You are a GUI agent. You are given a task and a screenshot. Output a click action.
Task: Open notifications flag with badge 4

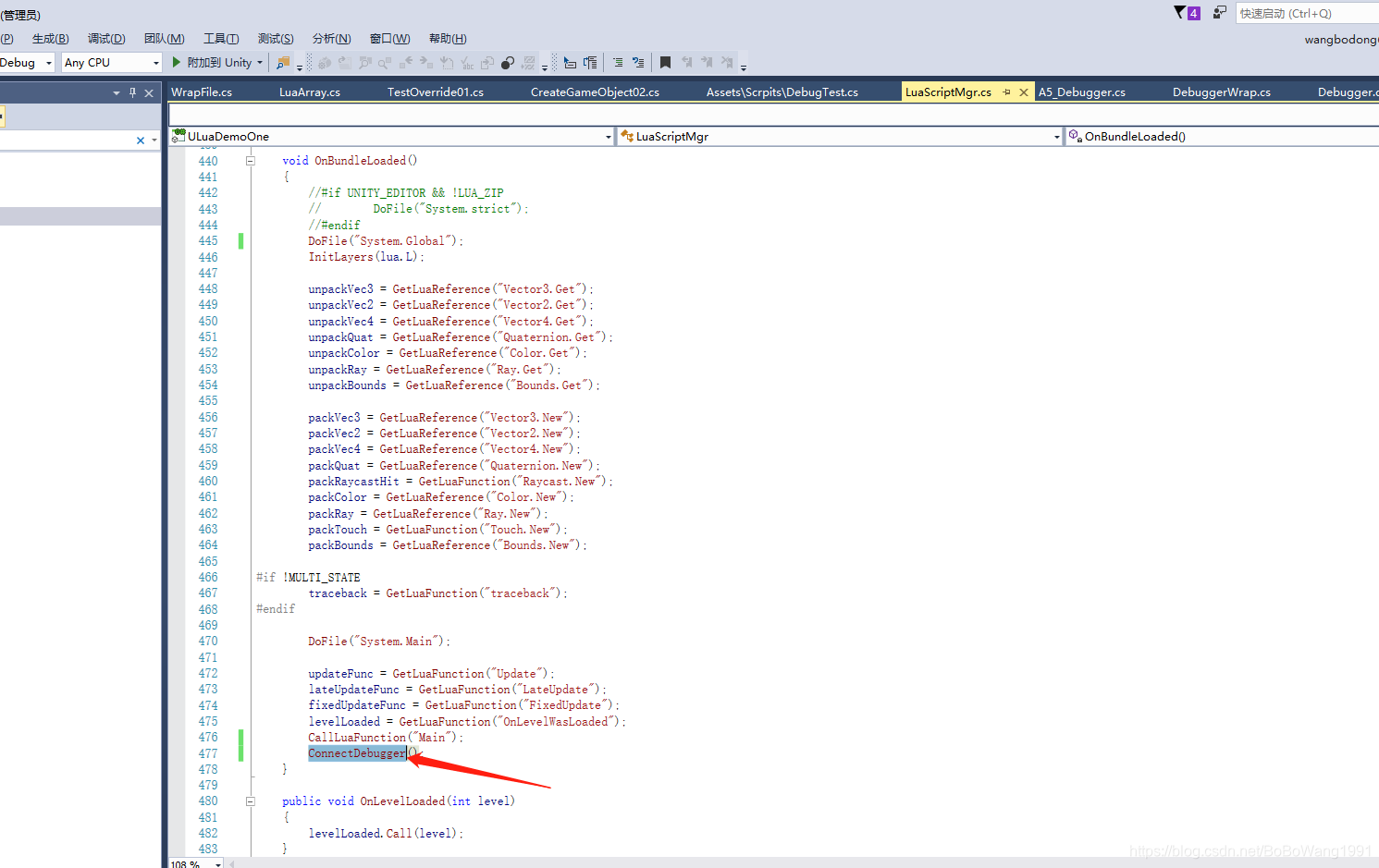1187,12
